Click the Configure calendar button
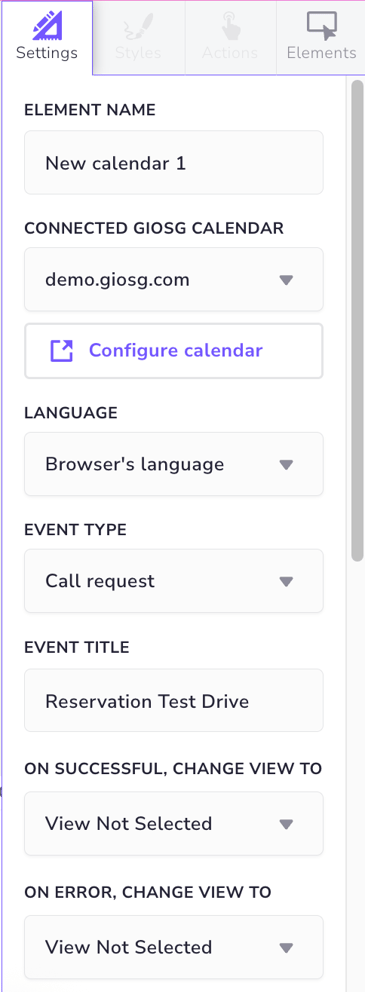Viewport: 365px width, 992px height. coord(174,351)
